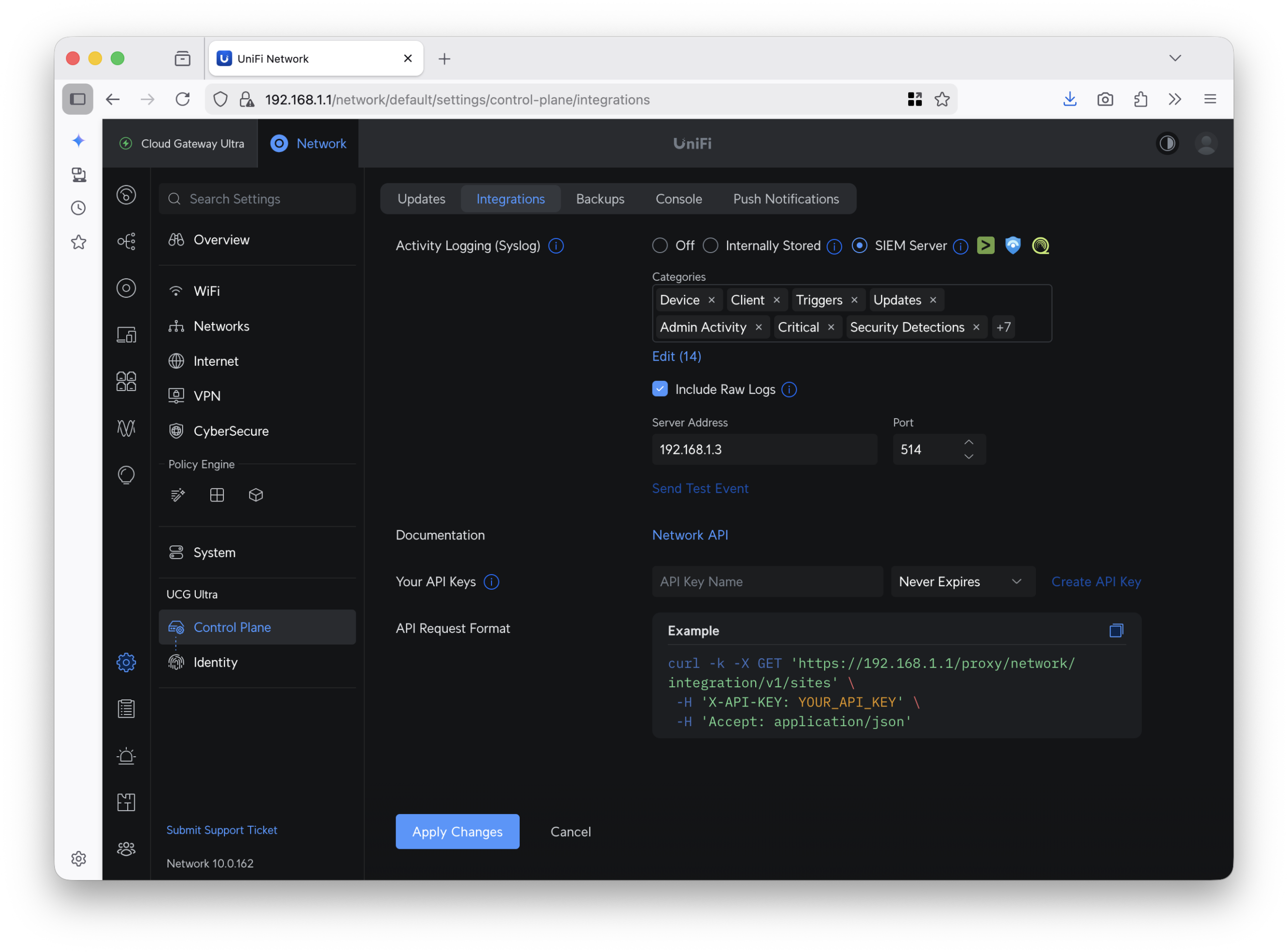Open the alarm siren icon in sidebar
Viewport: 1288px width, 952px height.
126,755
